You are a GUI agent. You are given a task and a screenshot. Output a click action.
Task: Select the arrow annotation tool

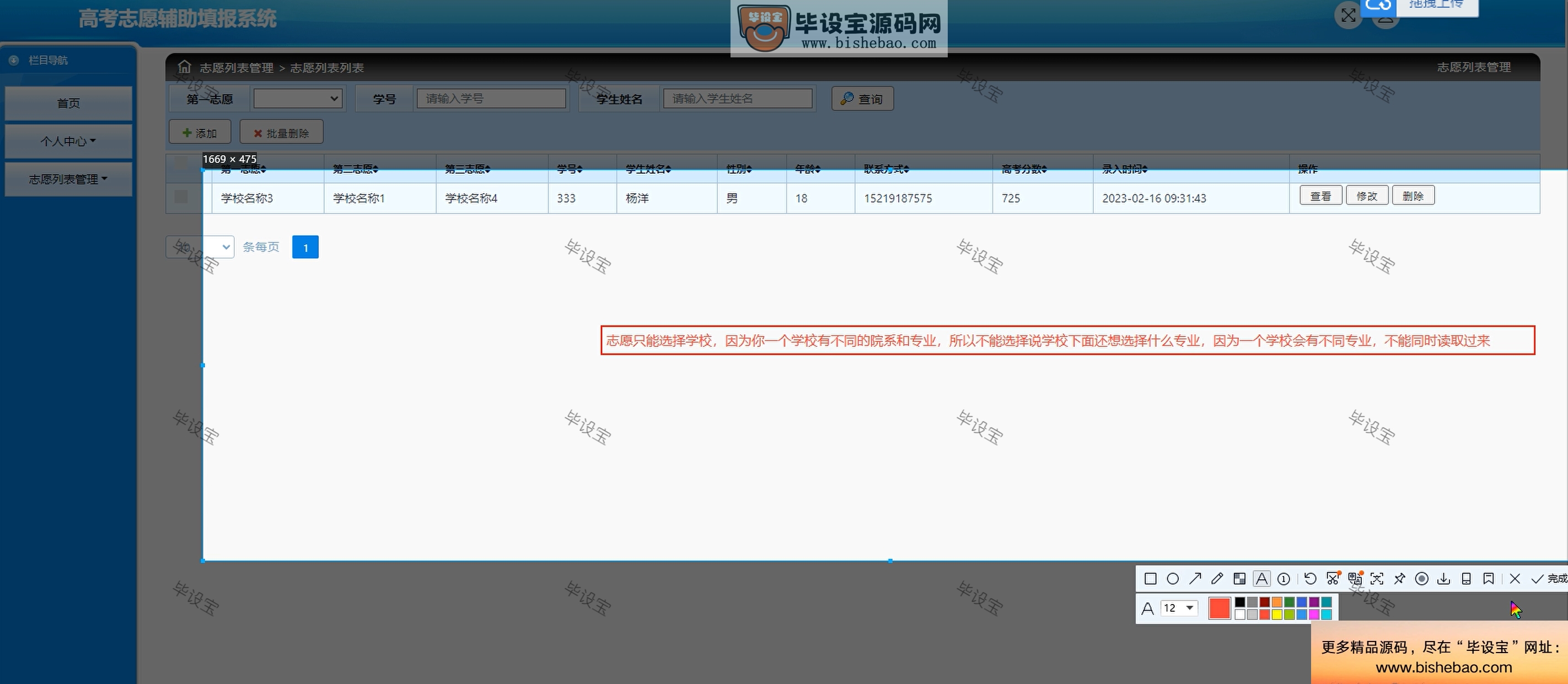coord(1195,579)
